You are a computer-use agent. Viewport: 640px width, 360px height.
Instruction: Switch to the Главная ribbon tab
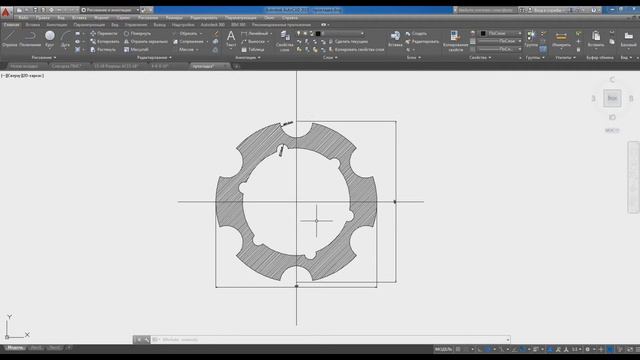[11, 24]
